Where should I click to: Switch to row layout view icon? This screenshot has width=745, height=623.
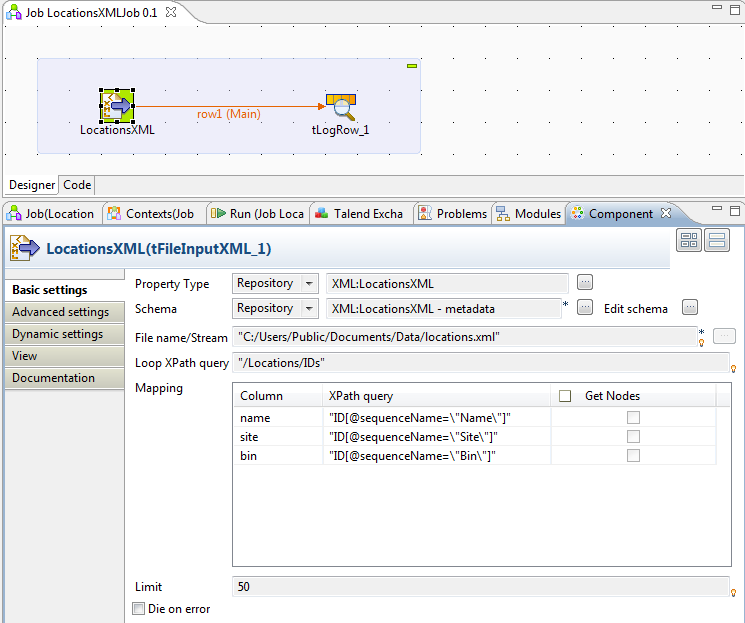point(717,240)
